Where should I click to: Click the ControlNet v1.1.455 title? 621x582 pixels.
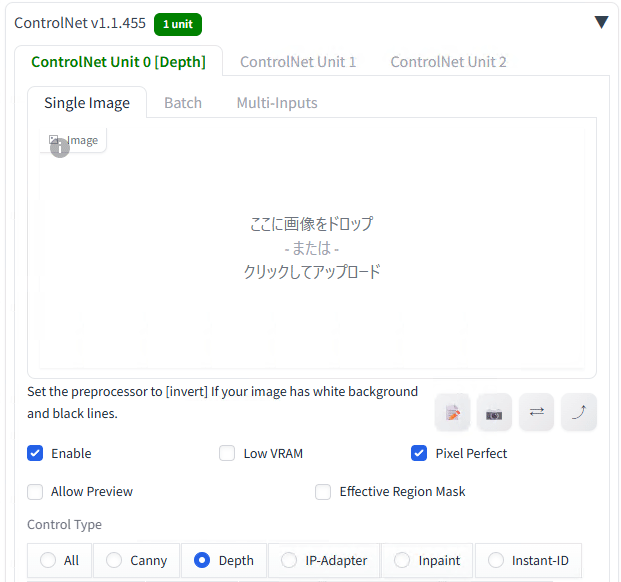[x=80, y=23]
